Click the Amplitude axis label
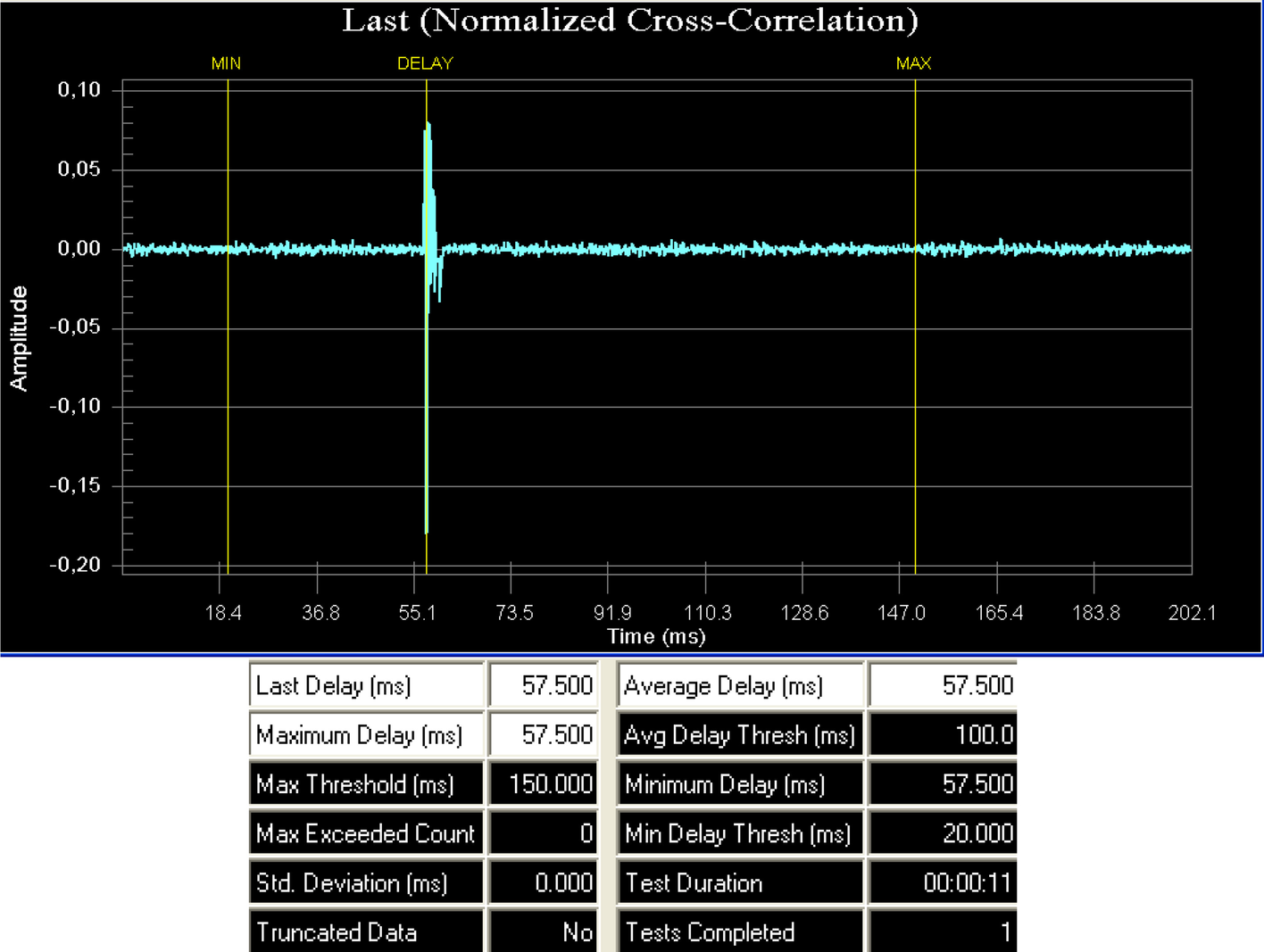Viewport: 1264px width, 952px height. [x=19, y=338]
